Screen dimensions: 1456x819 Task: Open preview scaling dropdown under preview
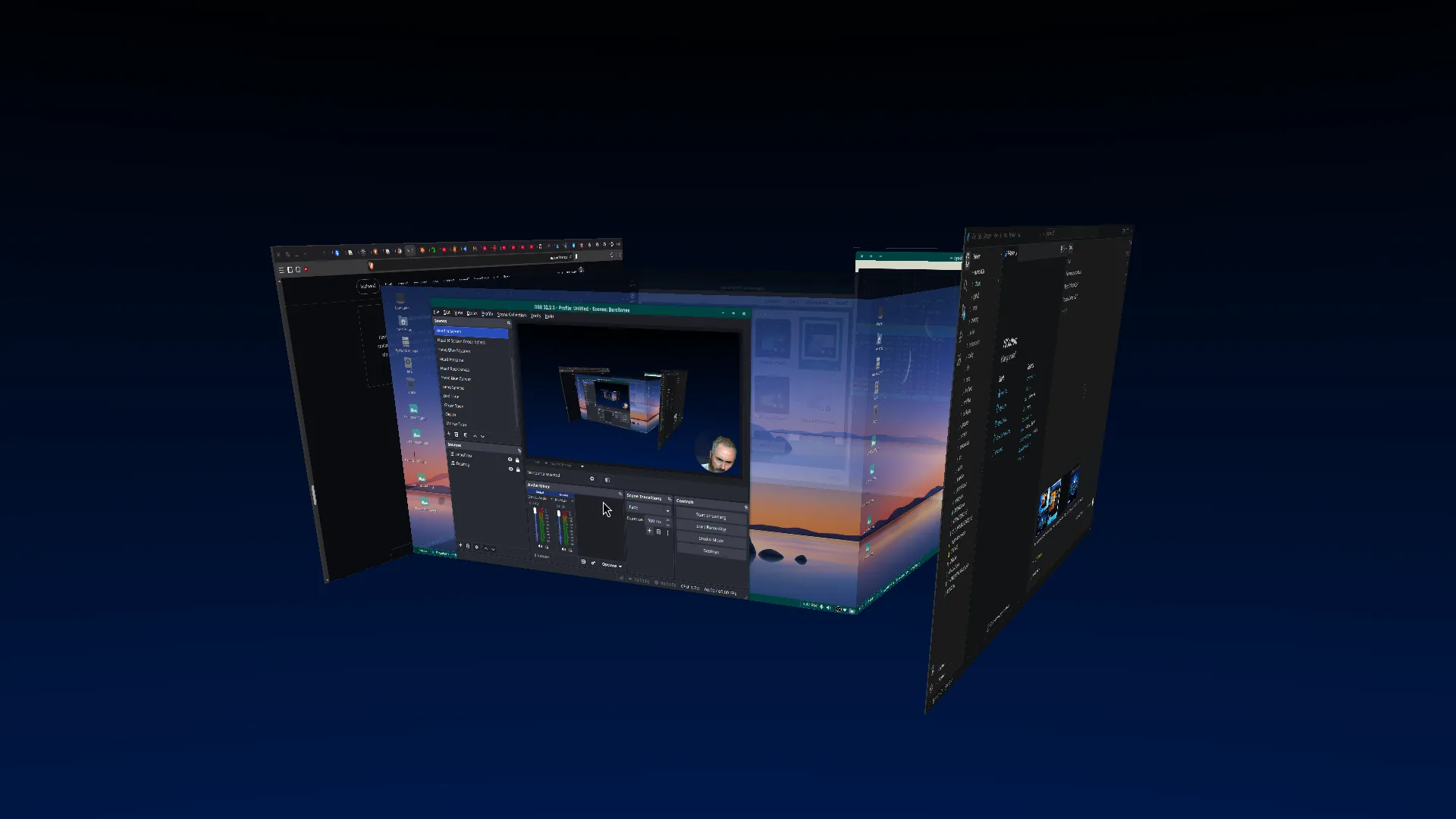point(566,465)
